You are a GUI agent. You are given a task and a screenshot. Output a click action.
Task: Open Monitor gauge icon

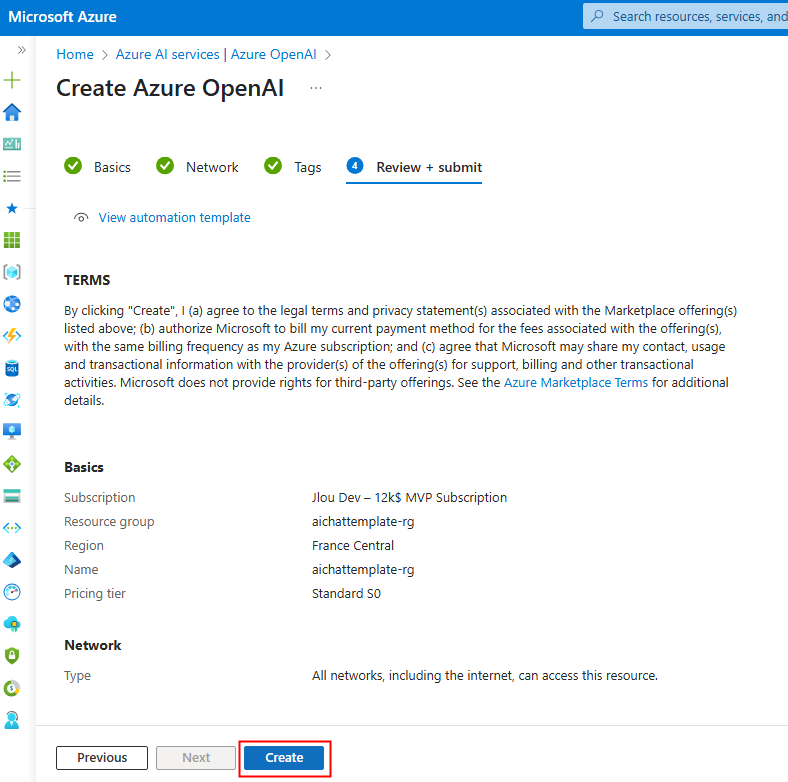pos(12,592)
